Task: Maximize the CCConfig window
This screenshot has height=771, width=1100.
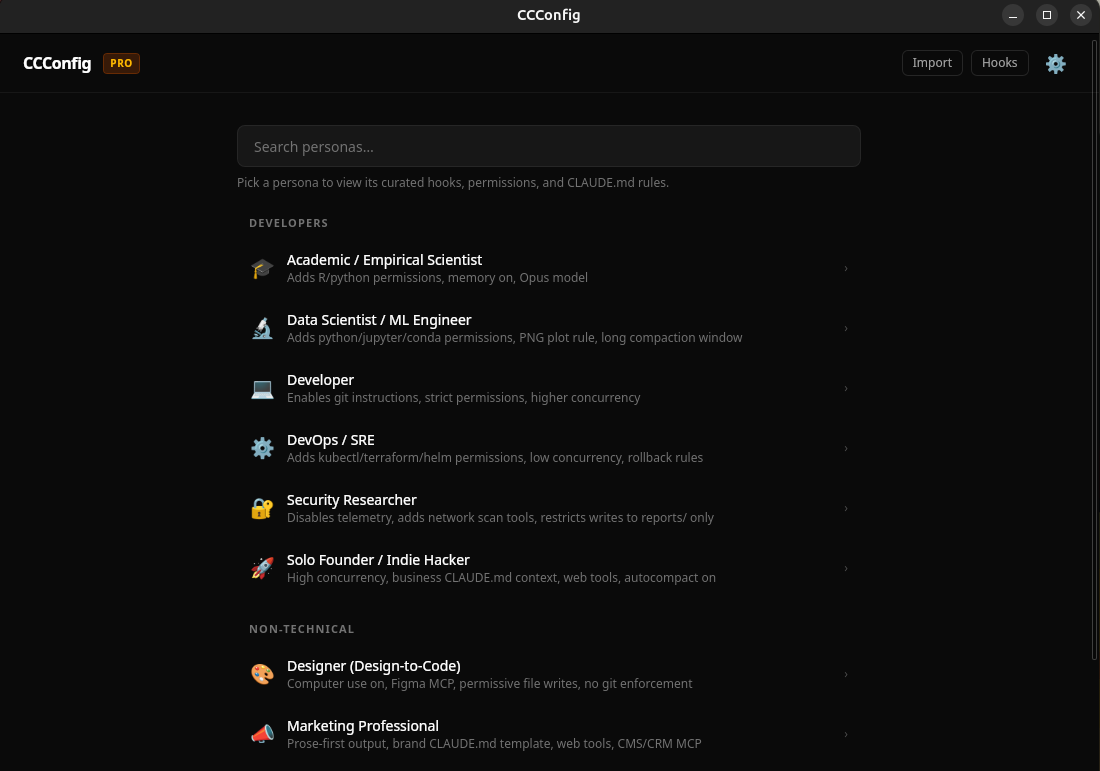Action: pyautogui.click(x=1047, y=15)
